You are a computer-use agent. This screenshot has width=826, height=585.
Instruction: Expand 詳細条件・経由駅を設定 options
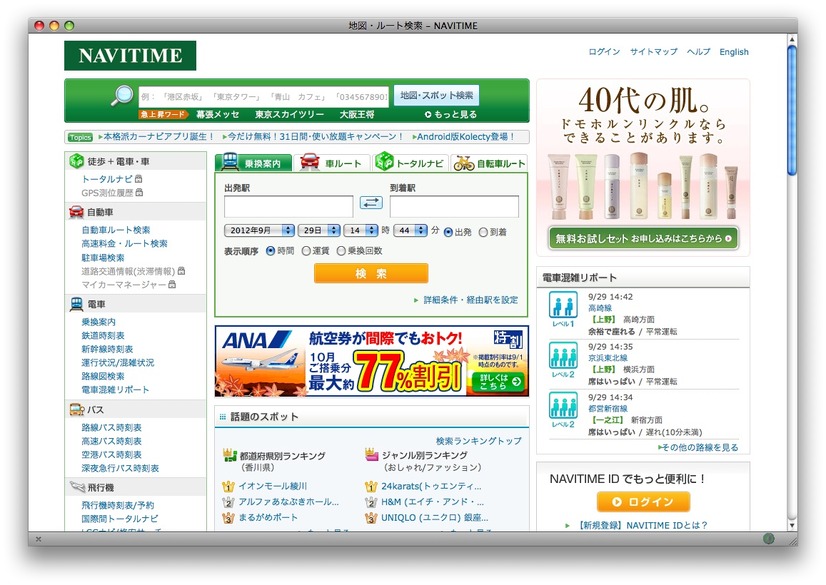(x=466, y=300)
